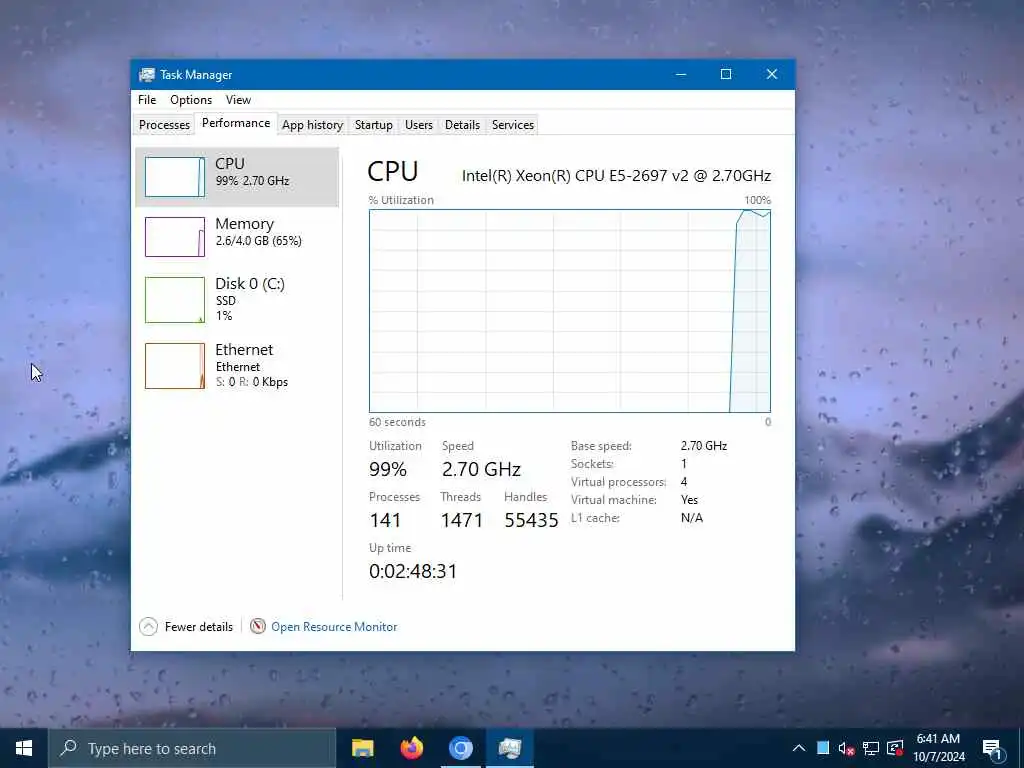Click the Fewer details chevron icon

point(148,626)
